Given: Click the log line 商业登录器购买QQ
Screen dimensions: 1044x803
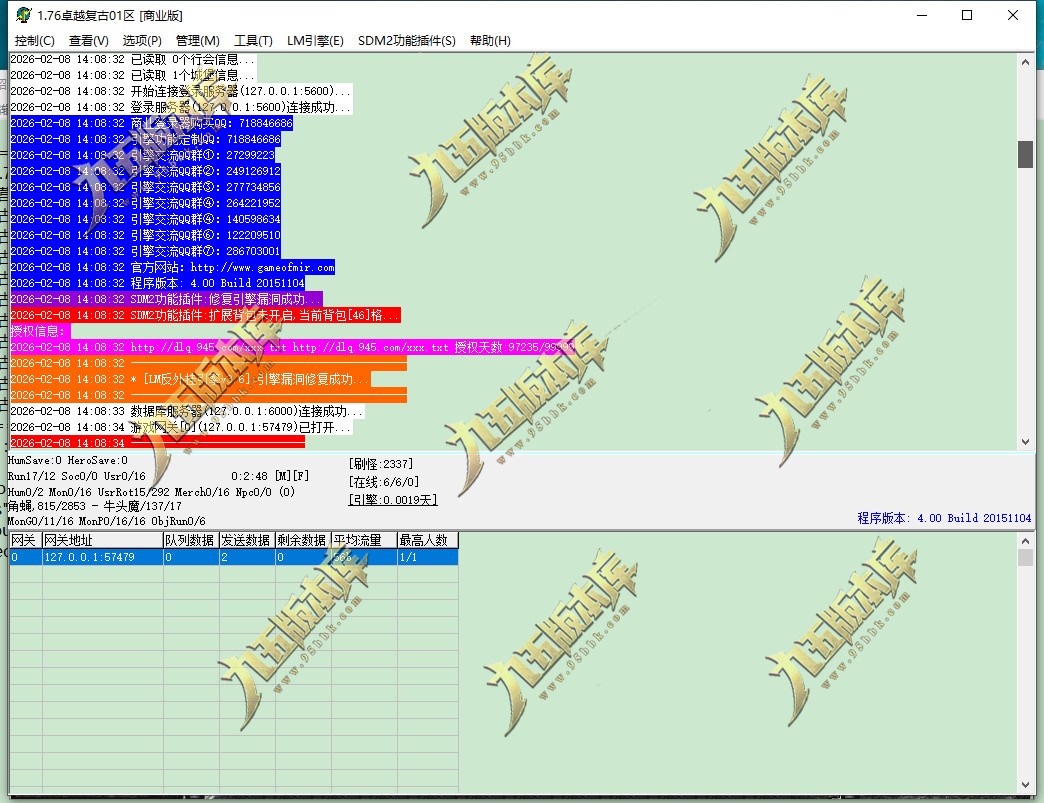Looking at the screenshot, I should click(x=151, y=123).
